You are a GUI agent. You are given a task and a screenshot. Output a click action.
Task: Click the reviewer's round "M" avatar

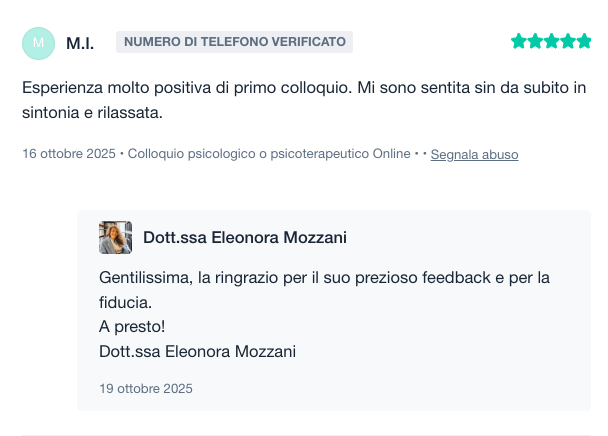pyautogui.click(x=38, y=42)
